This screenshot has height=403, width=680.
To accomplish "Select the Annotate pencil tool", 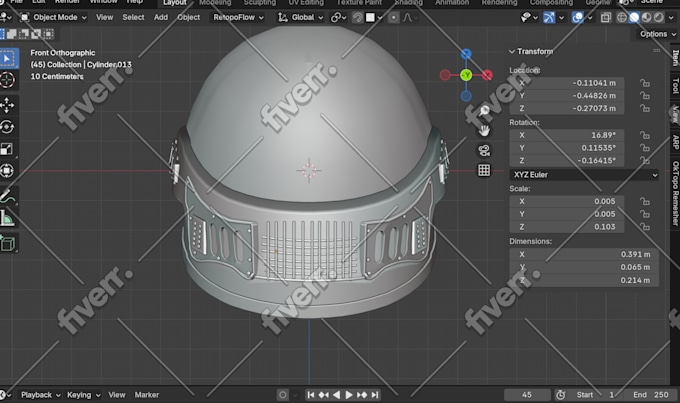I will [x=7, y=196].
